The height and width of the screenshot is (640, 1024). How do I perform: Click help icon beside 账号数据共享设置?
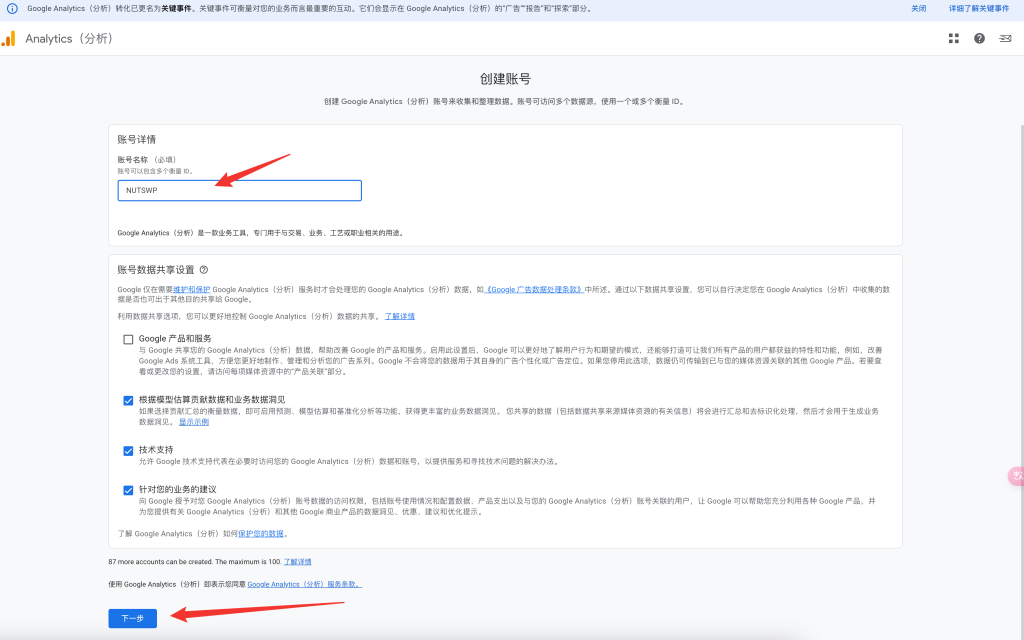(x=204, y=270)
